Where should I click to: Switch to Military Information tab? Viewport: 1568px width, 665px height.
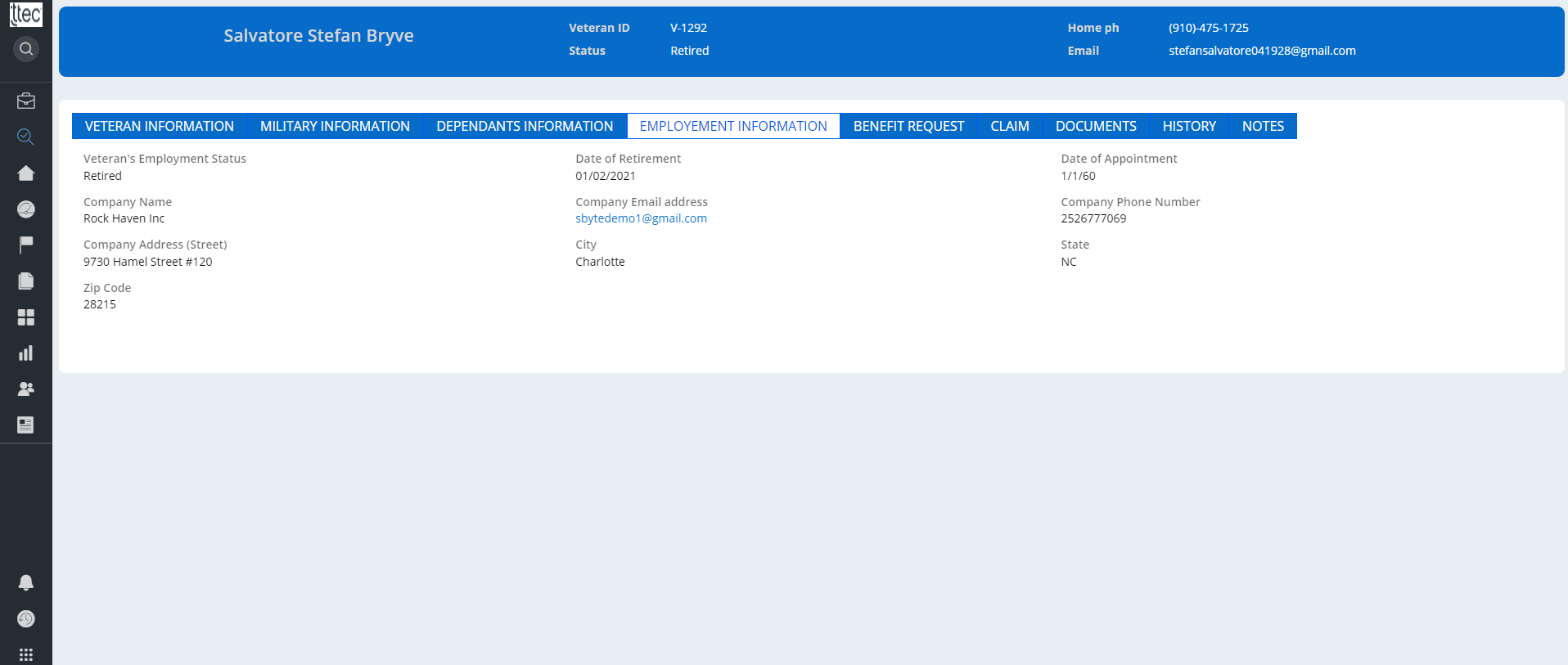[x=335, y=126]
